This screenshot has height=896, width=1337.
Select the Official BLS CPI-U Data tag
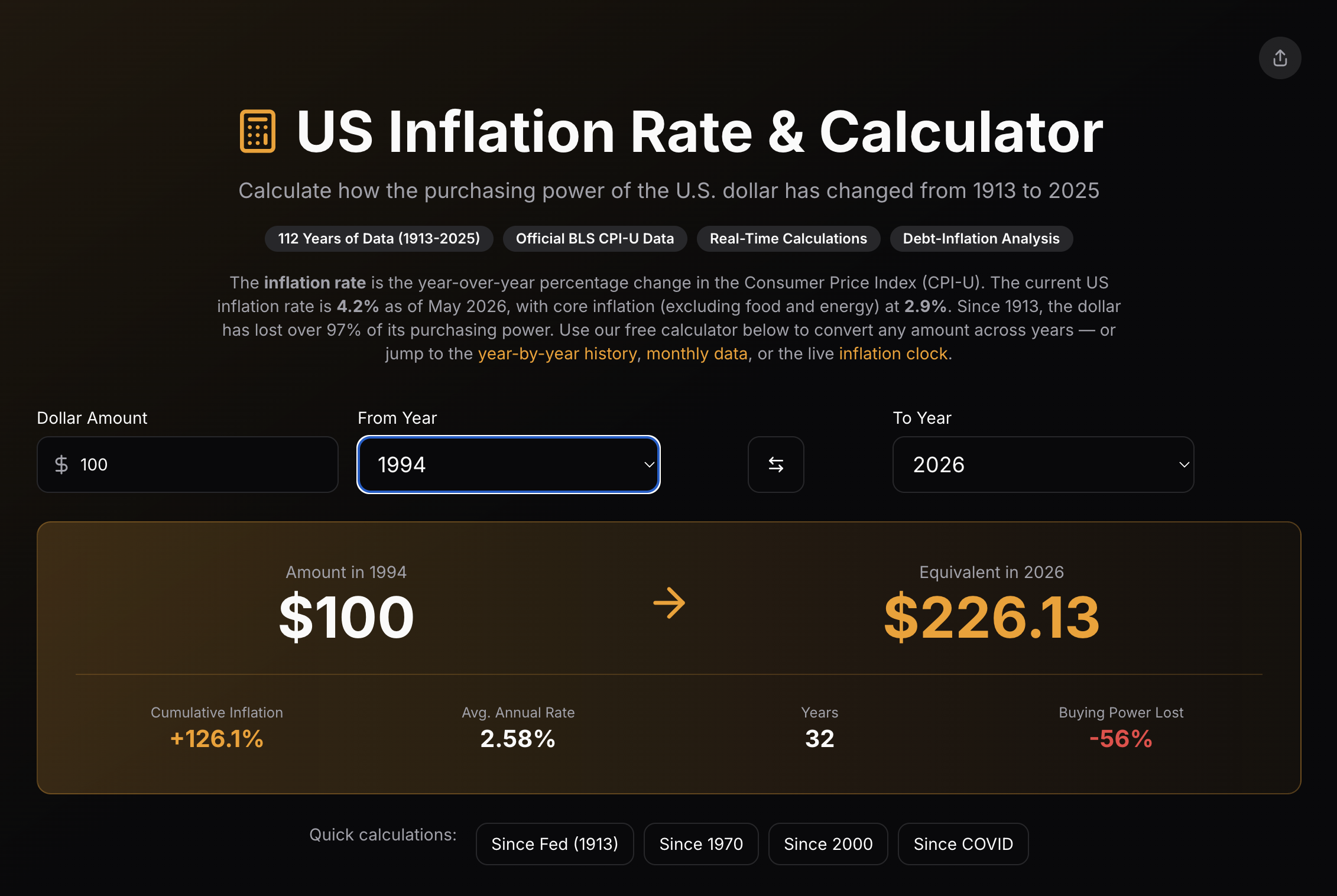[595, 239]
